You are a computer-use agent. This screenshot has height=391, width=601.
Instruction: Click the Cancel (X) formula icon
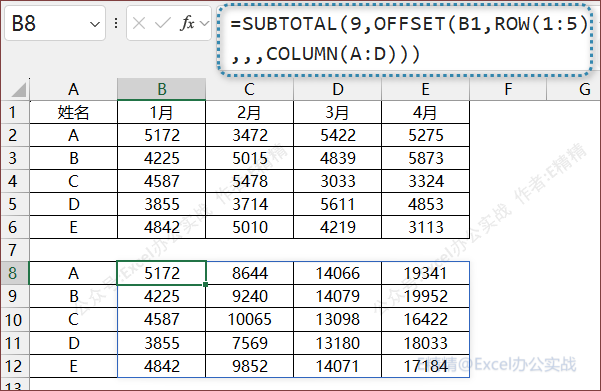click(139, 24)
